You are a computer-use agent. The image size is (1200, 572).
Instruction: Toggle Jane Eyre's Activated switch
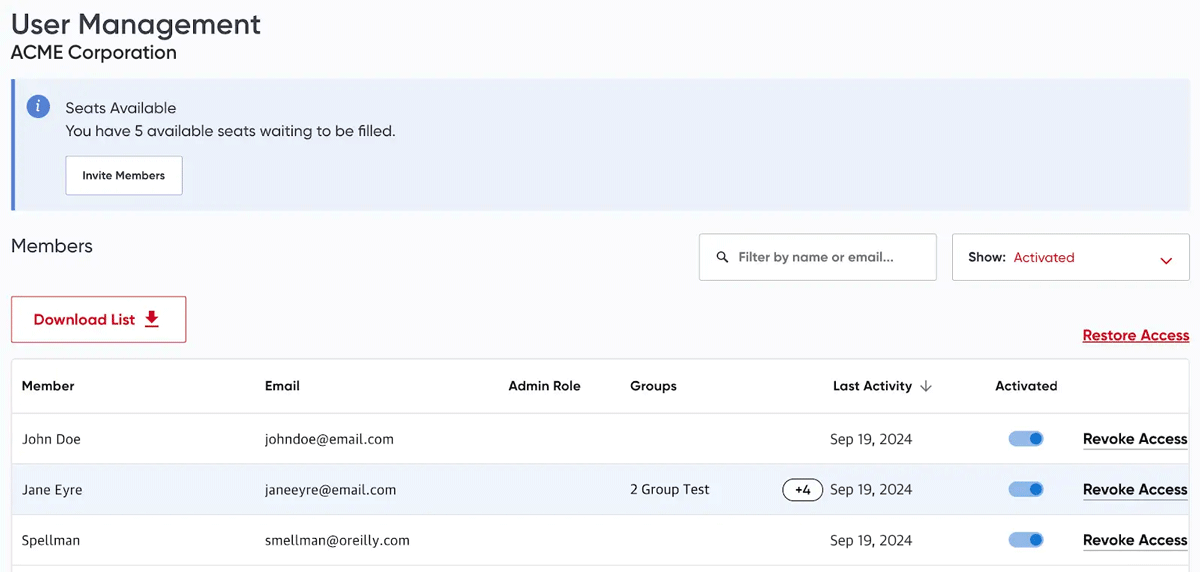[1026, 489]
